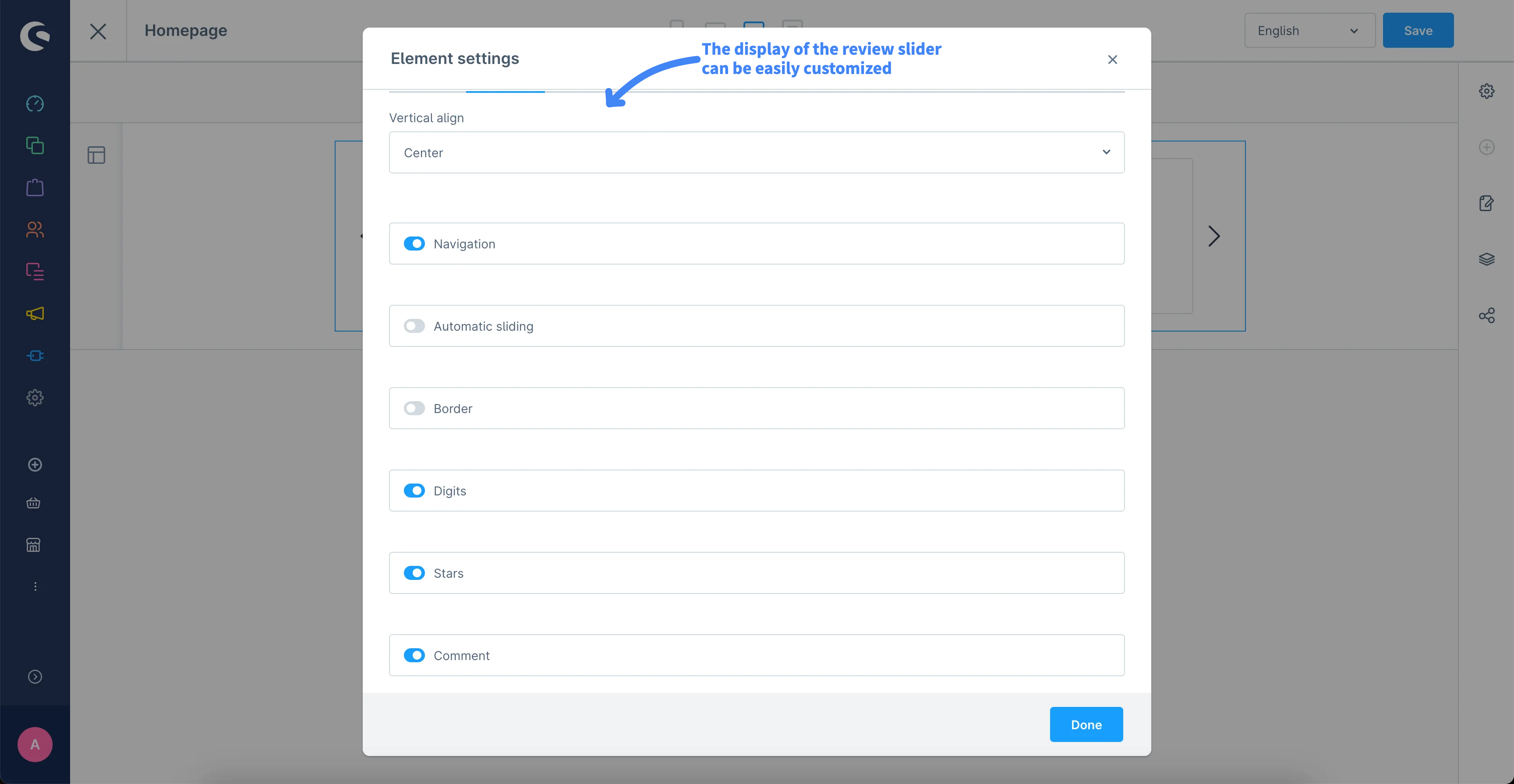Image resolution: width=1514 pixels, height=784 pixels.
Task: Click the integrations/puzzle icon in sidebar
Action: point(35,356)
